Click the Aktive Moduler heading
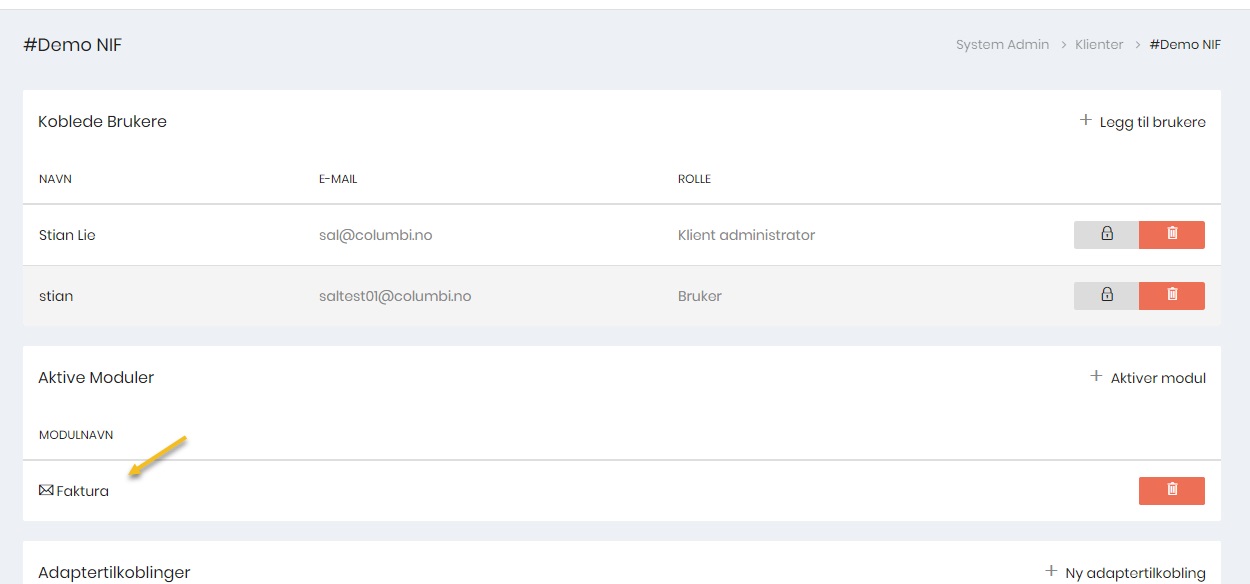The image size is (1250, 584). point(96,378)
